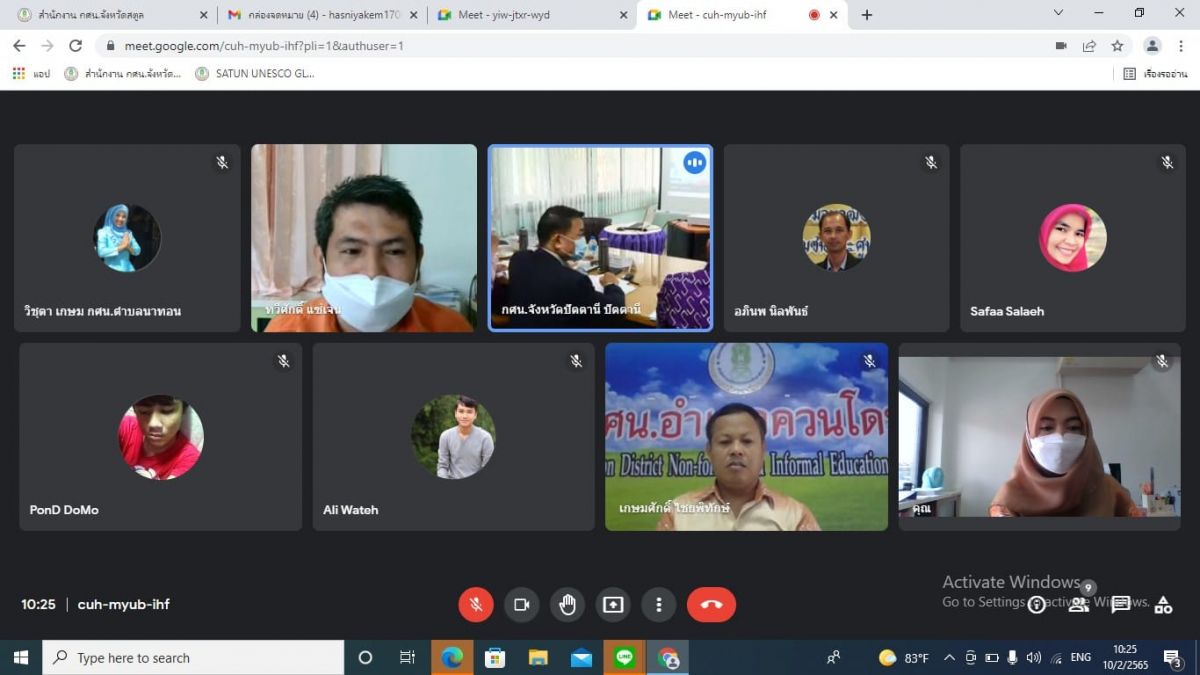The width and height of the screenshot is (1200, 675).
Task: Leave the call with the red hang-up button
Action: (x=711, y=604)
